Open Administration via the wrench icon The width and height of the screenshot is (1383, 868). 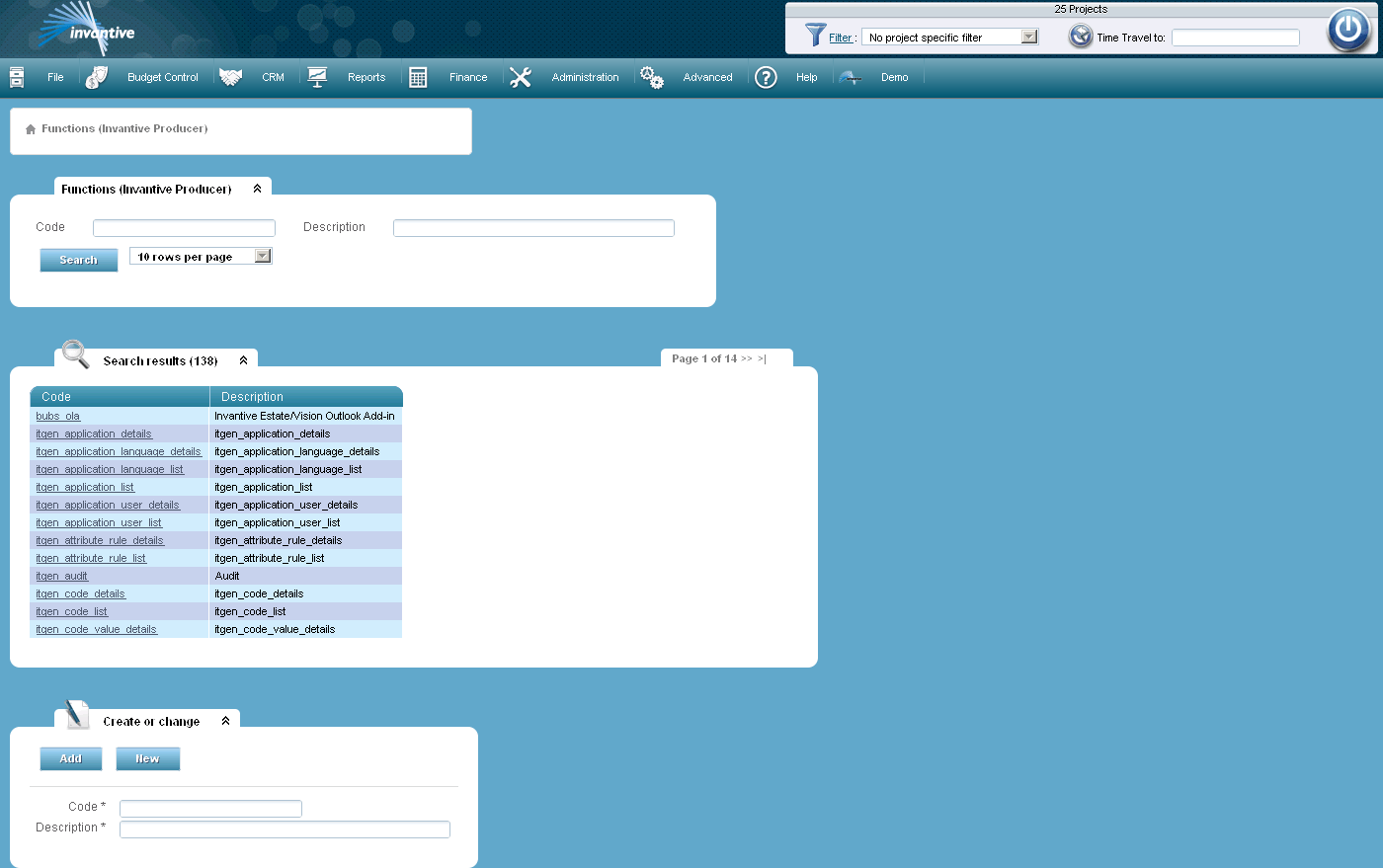coord(521,76)
